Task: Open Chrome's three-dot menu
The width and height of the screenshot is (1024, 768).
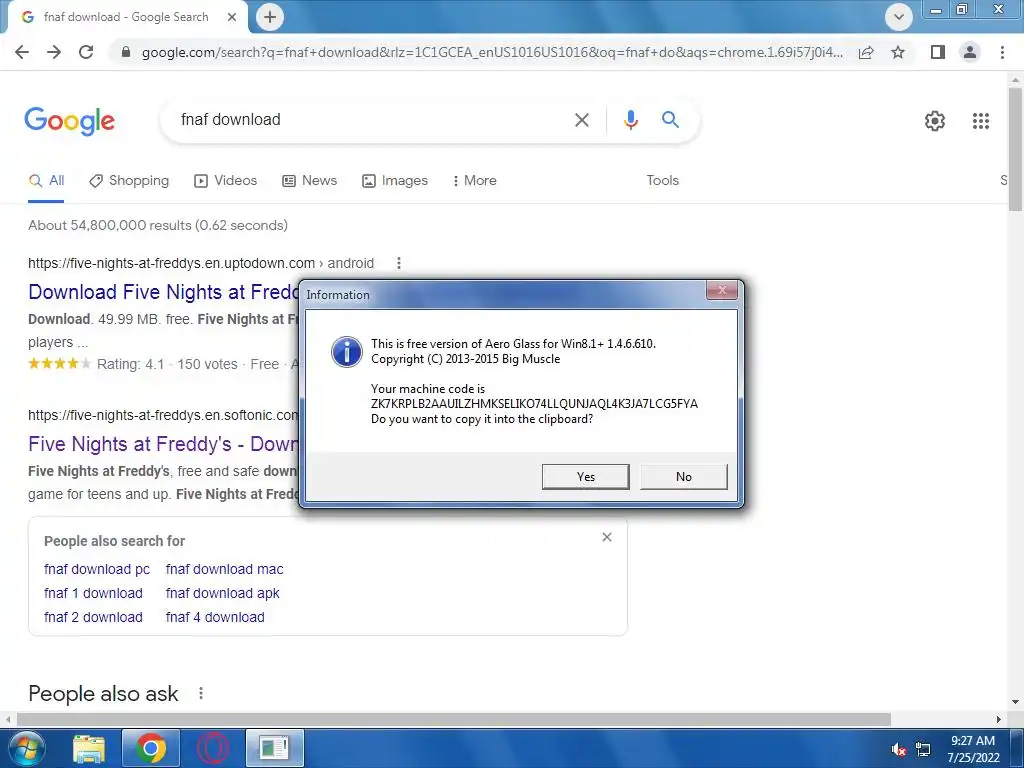Action: [1002, 52]
